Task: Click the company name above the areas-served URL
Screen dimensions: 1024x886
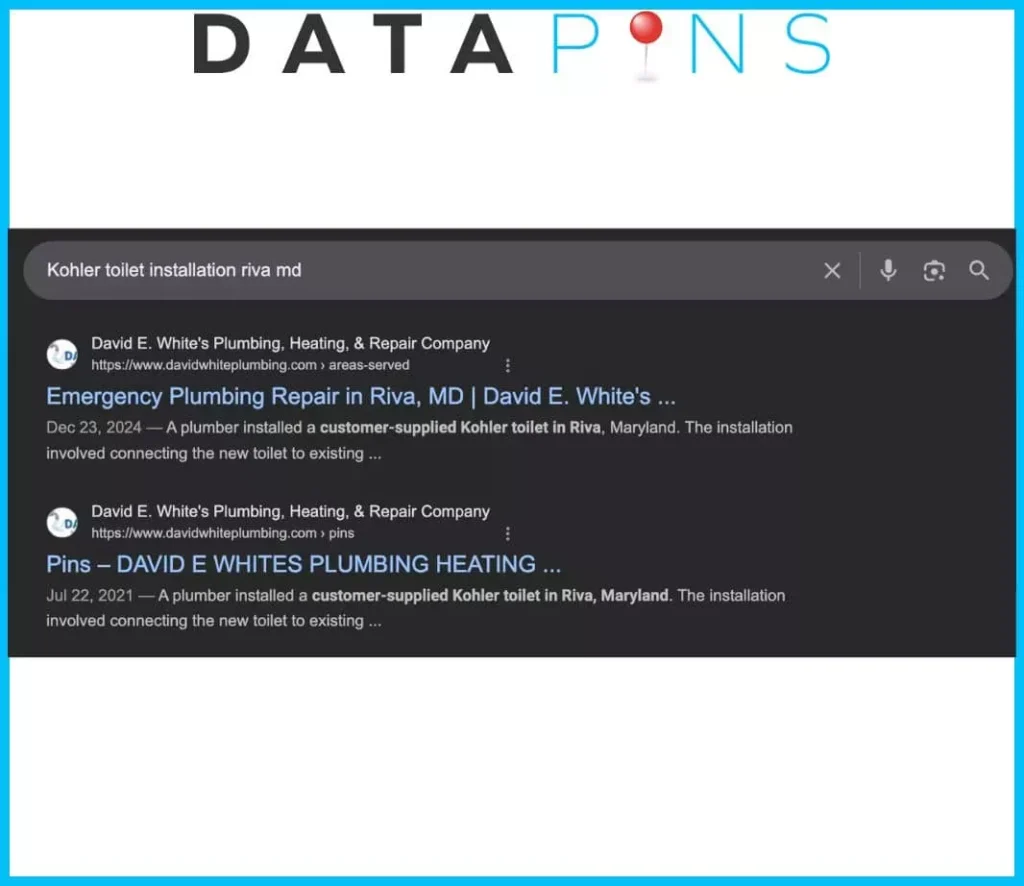Action: coord(290,344)
